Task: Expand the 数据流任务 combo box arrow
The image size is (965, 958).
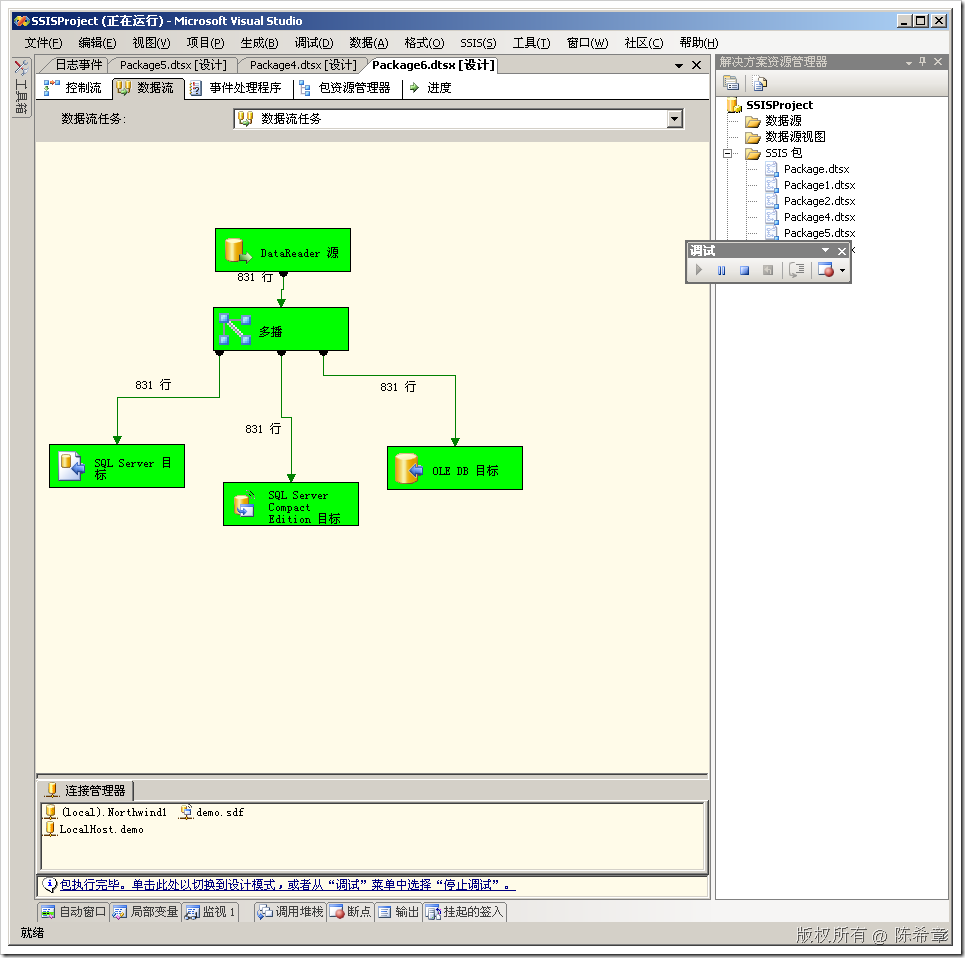Action: click(675, 119)
